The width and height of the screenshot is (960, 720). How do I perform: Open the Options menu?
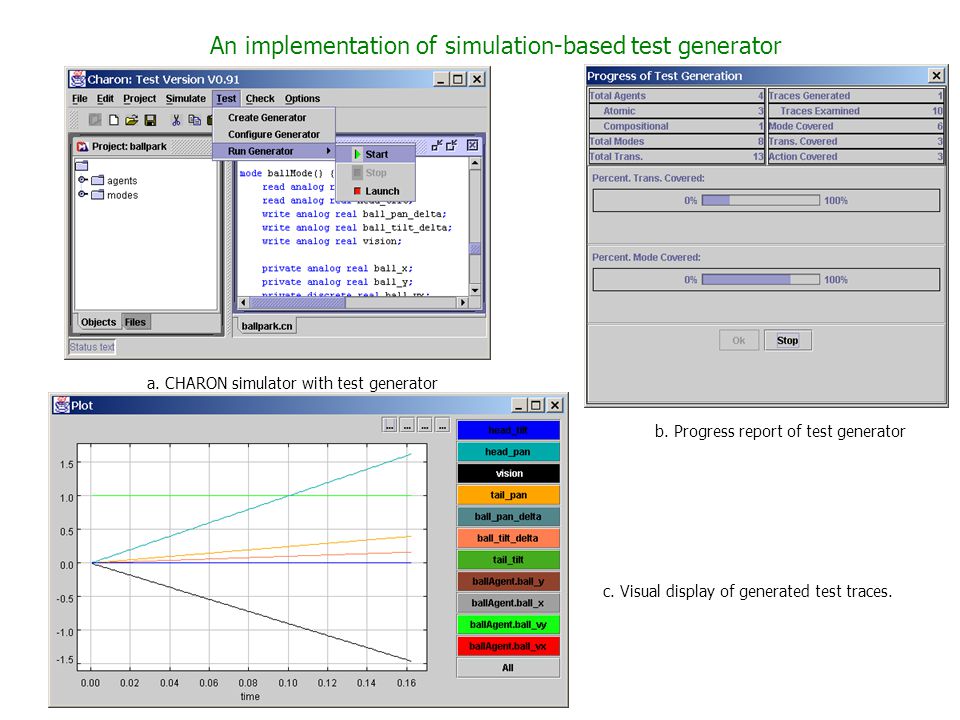point(302,99)
